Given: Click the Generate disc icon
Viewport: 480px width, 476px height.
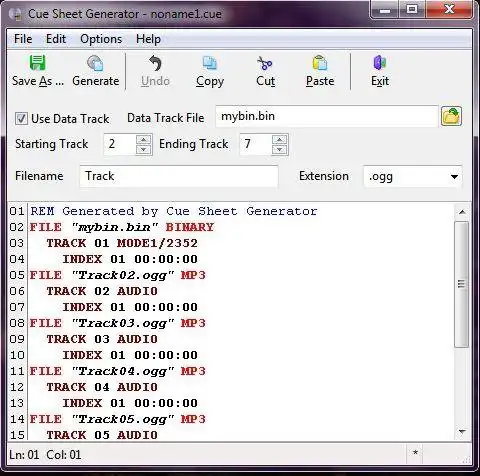Looking at the screenshot, I should (x=95, y=63).
